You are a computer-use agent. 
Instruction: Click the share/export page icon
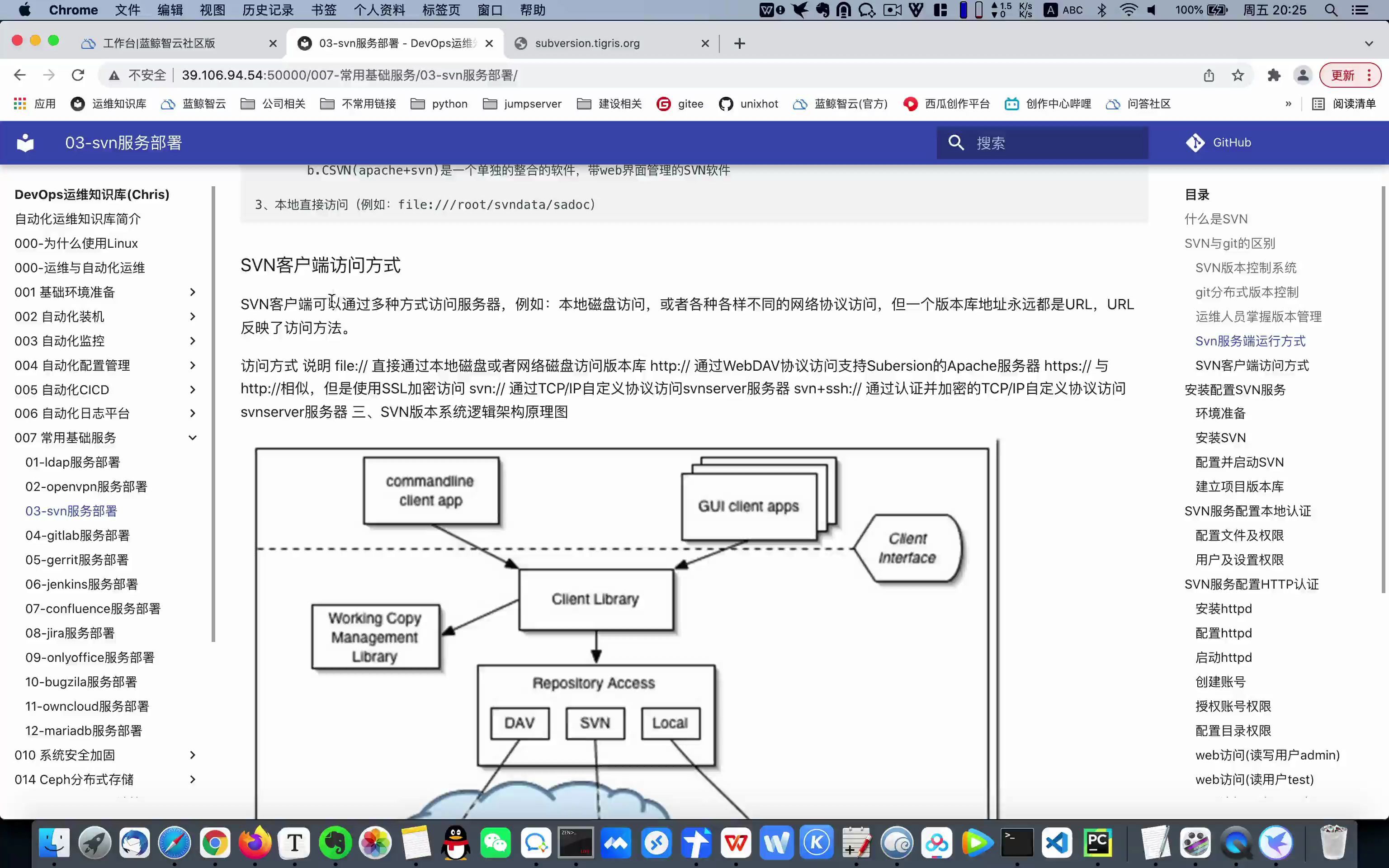[1210, 75]
